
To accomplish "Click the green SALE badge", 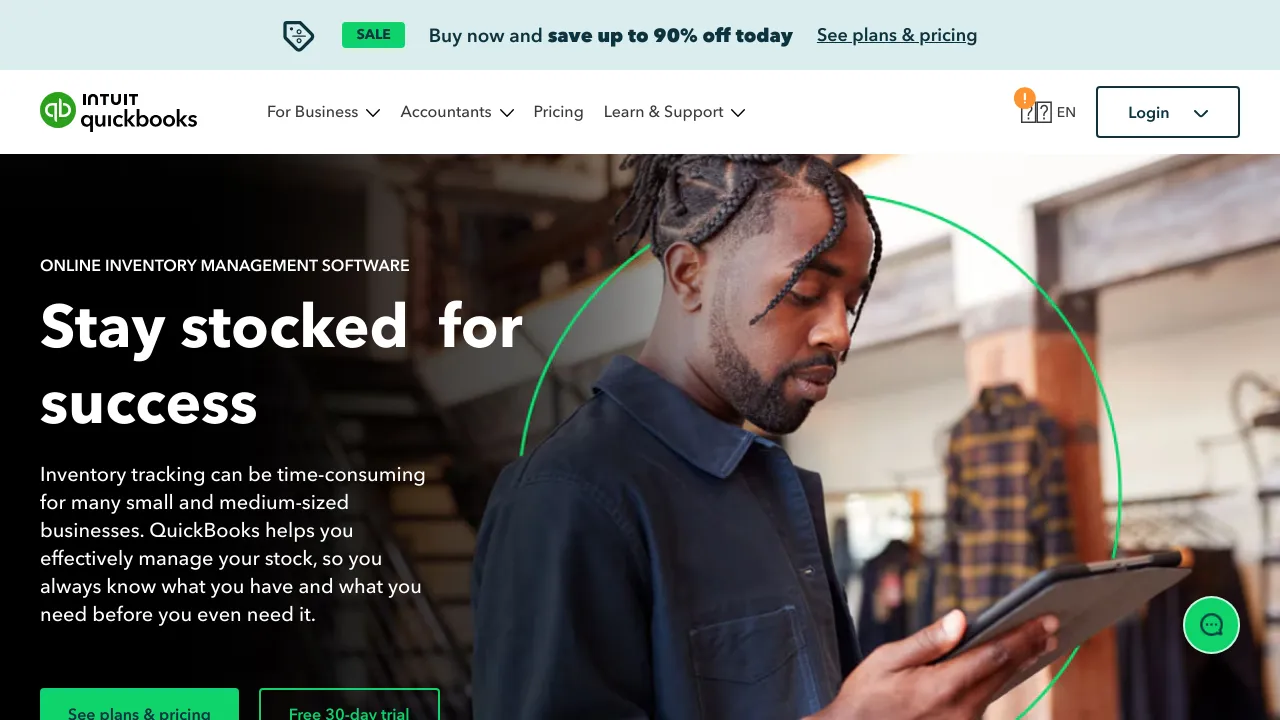I will click(373, 35).
